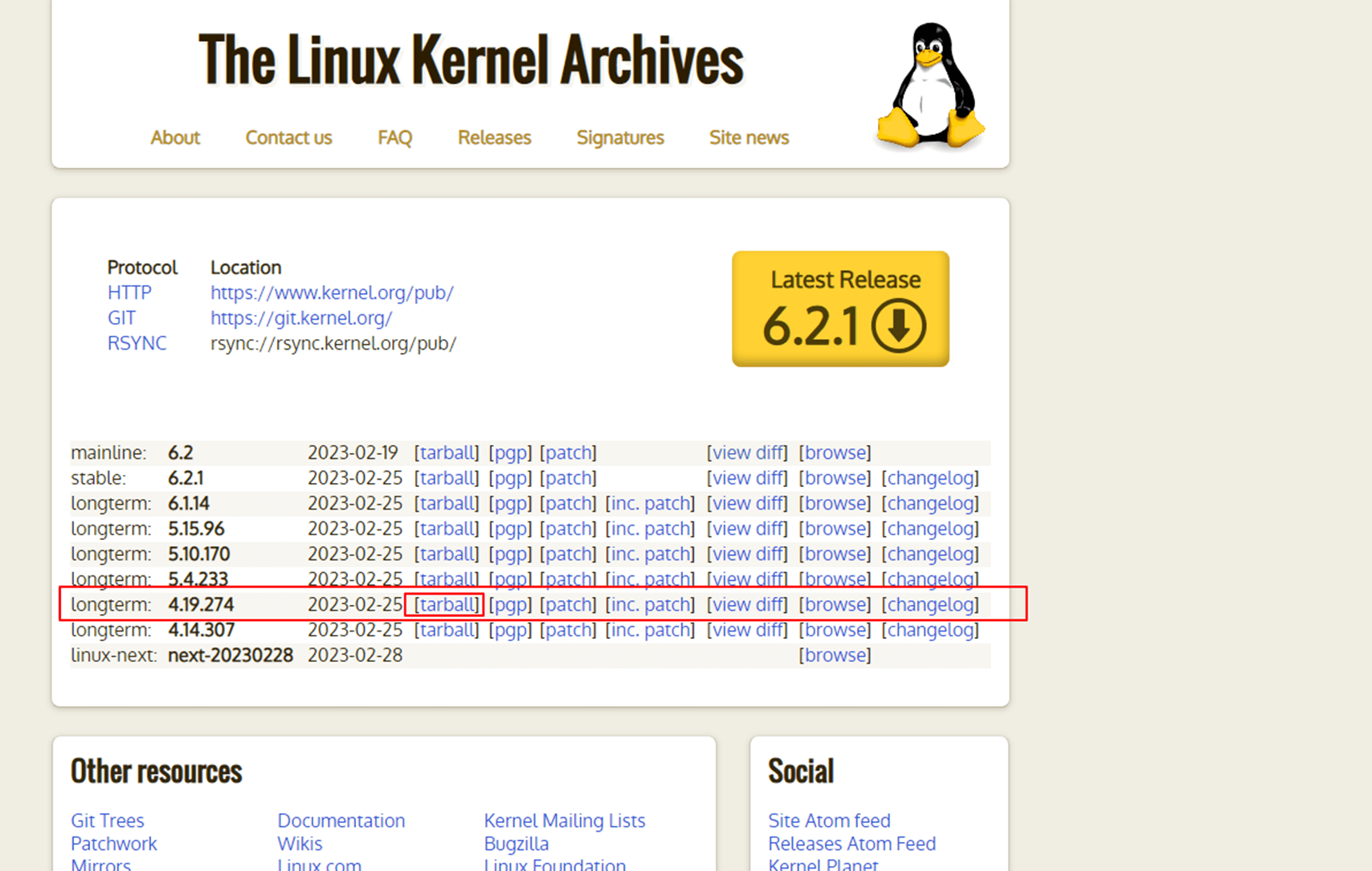Image resolution: width=1372 pixels, height=871 pixels.
Task: Open pgp signature for longterm 4.19.274
Action: tap(510, 604)
